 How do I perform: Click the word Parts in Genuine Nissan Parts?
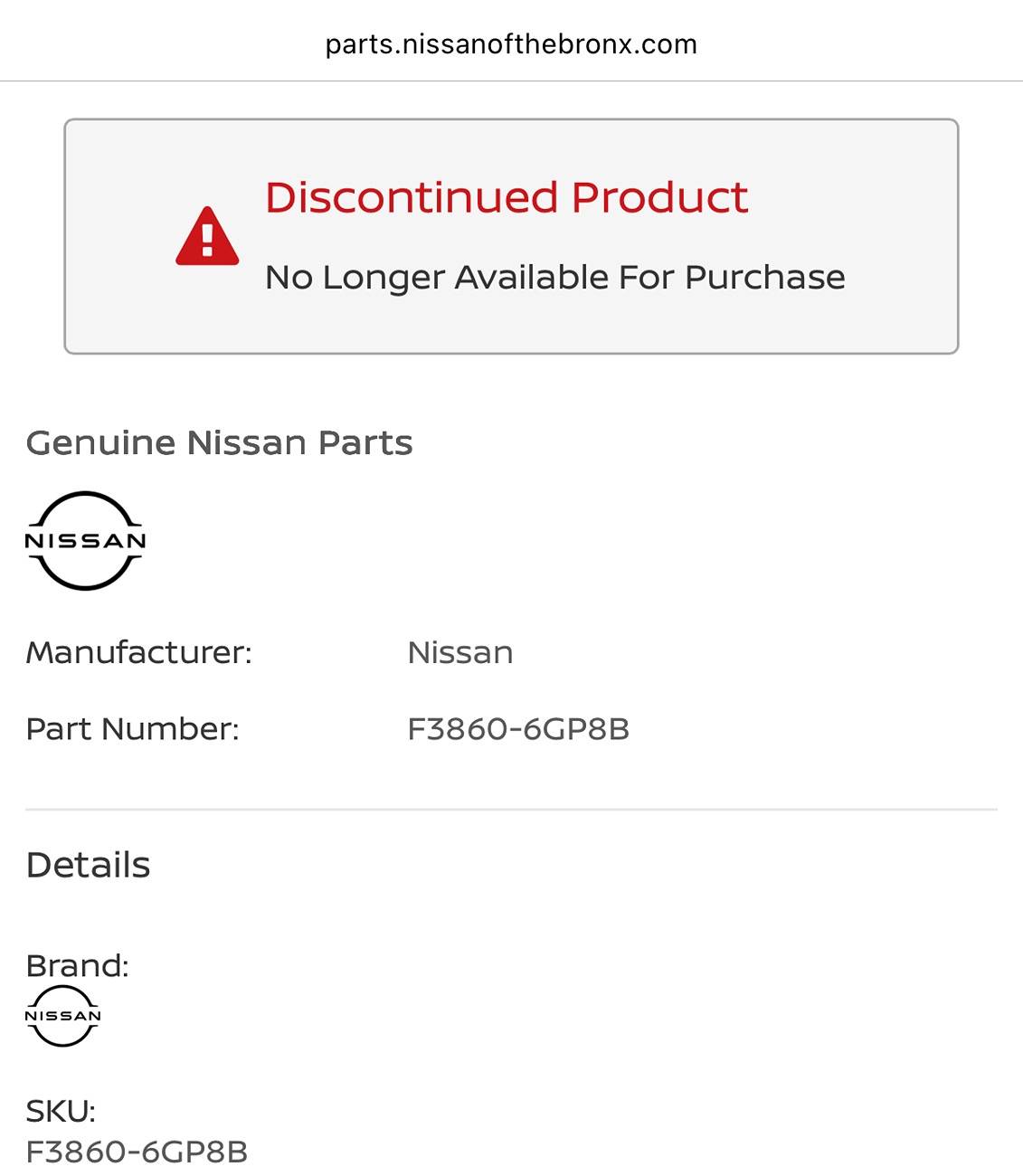365,442
